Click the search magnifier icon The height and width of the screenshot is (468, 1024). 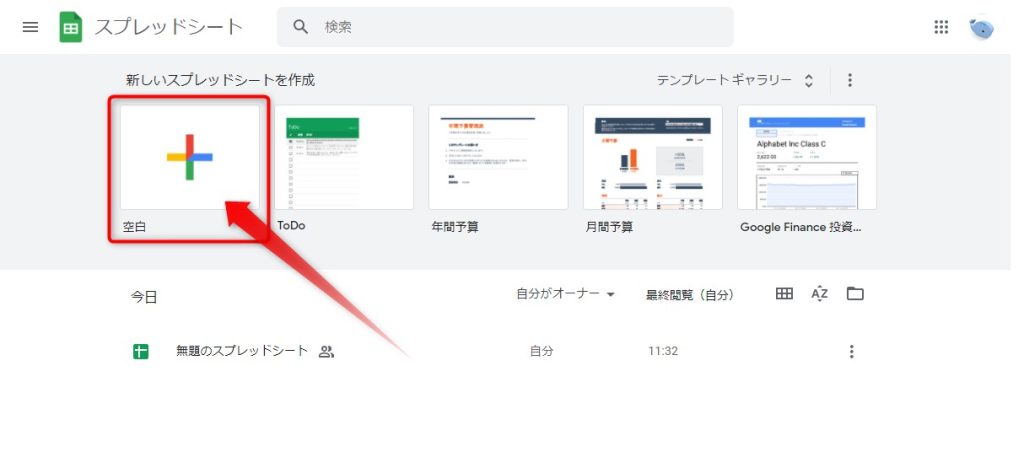300,27
